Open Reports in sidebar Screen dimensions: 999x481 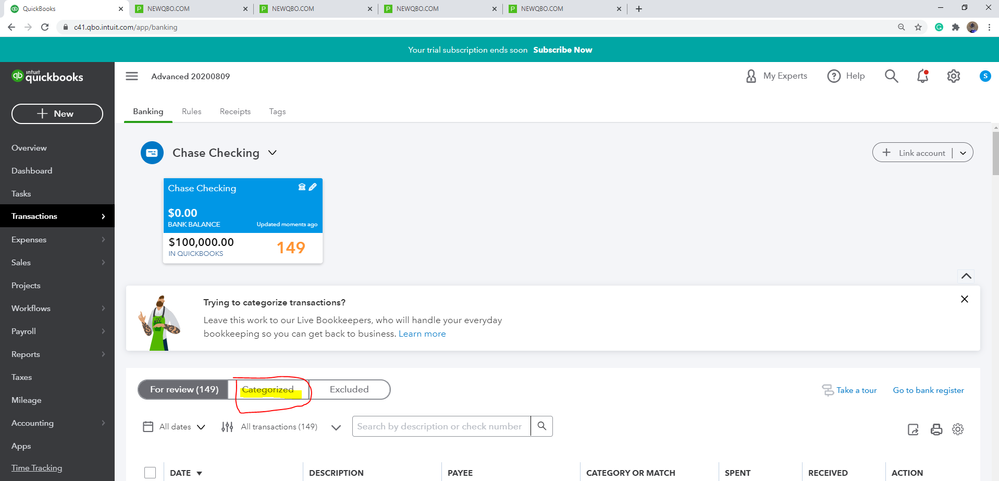[x=25, y=354]
